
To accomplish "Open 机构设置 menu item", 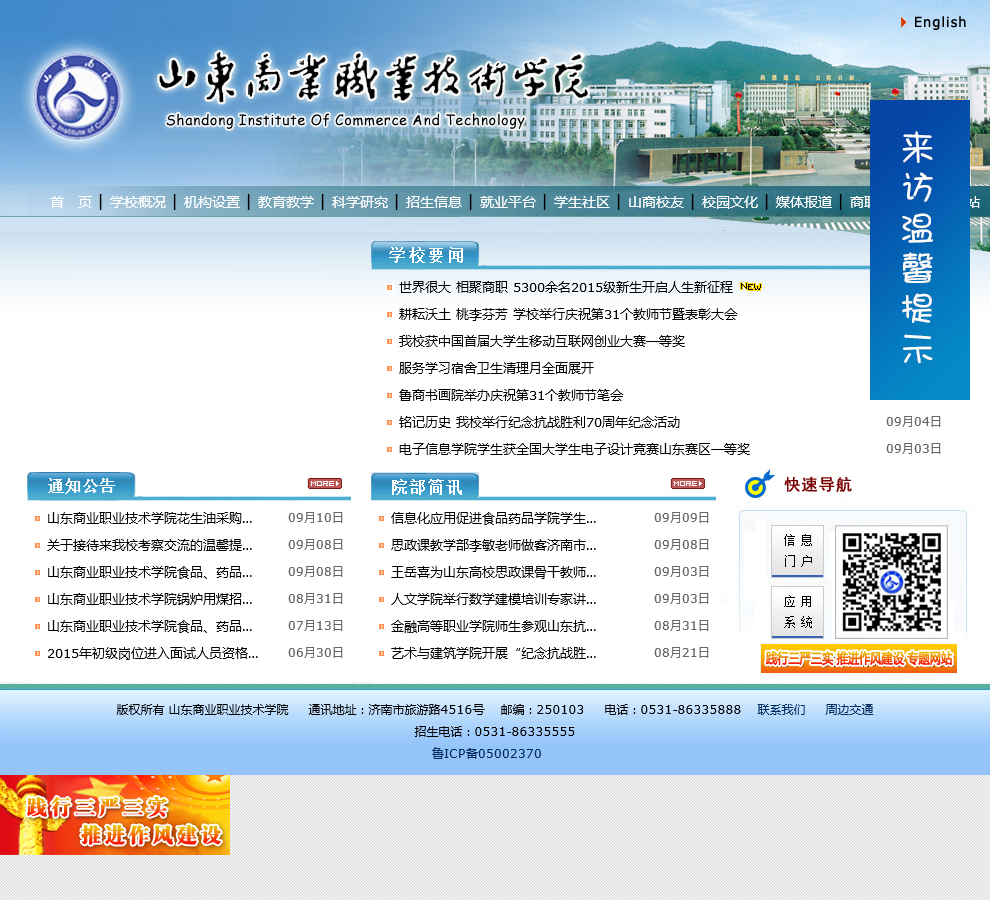I will pos(212,202).
